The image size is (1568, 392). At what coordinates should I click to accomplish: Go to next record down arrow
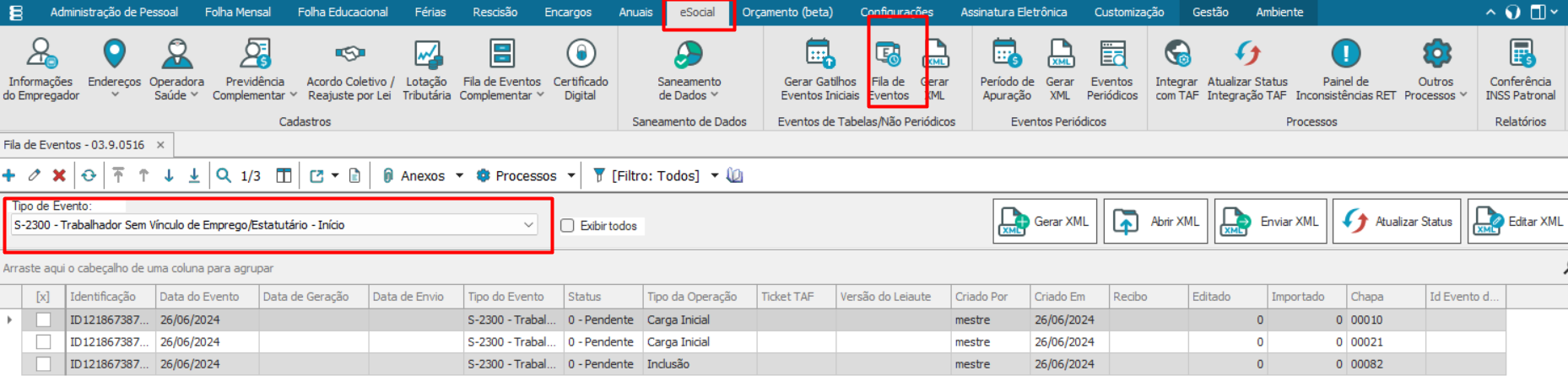169,175
